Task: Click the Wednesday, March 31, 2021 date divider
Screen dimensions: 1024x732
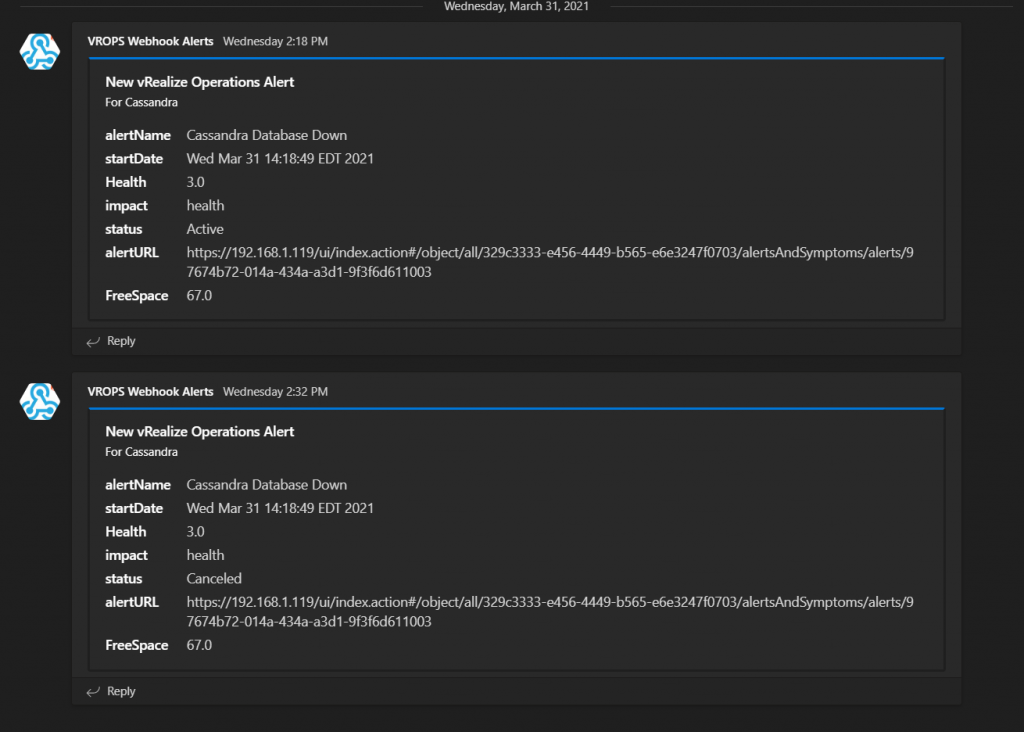Action: [516, 7]
